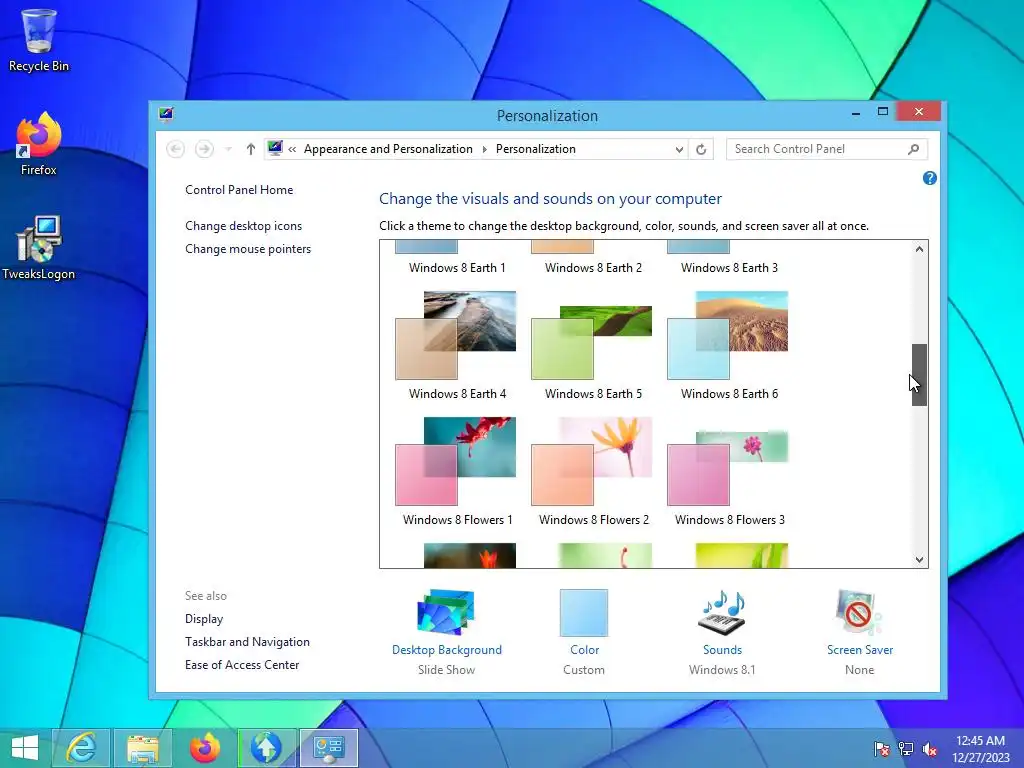Open Action Center flag tray icon

(x=881, y=749)
